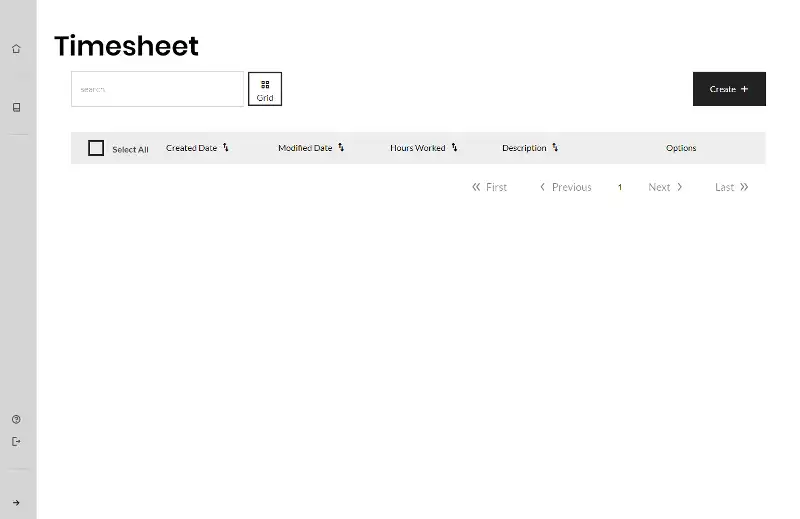Image resolution: width=800 pixels, height=519 pixels.
Task: Switch to Grid view
Action: [x=265, y=89]
